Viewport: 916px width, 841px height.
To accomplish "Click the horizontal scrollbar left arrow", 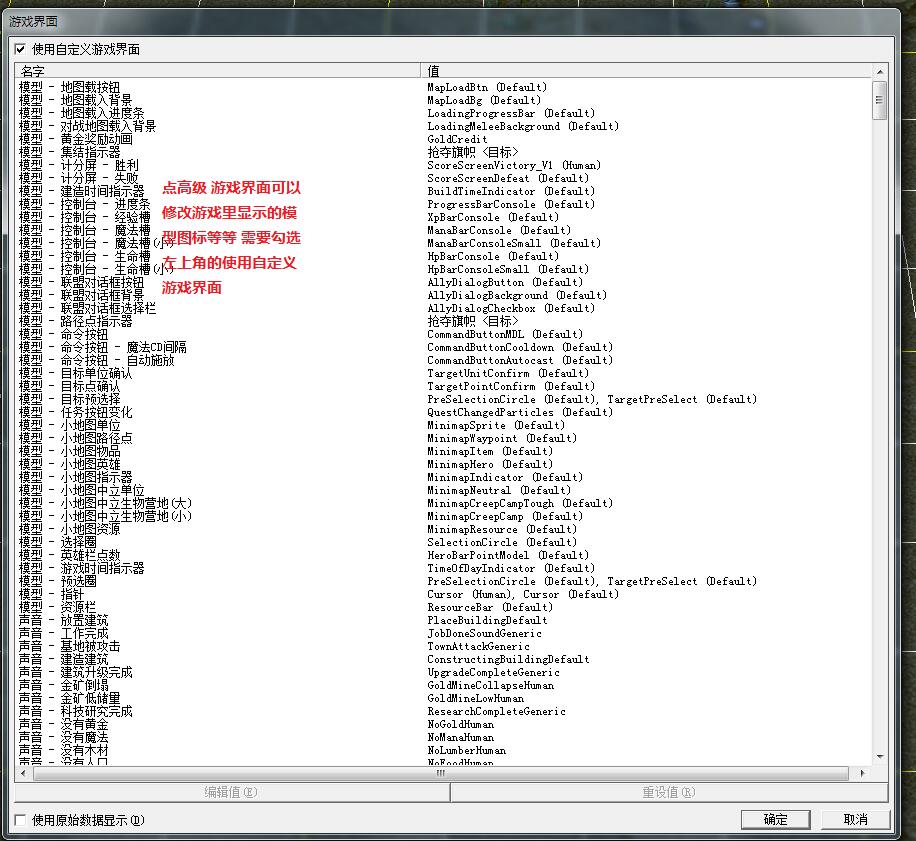I will tap(23, 773).
